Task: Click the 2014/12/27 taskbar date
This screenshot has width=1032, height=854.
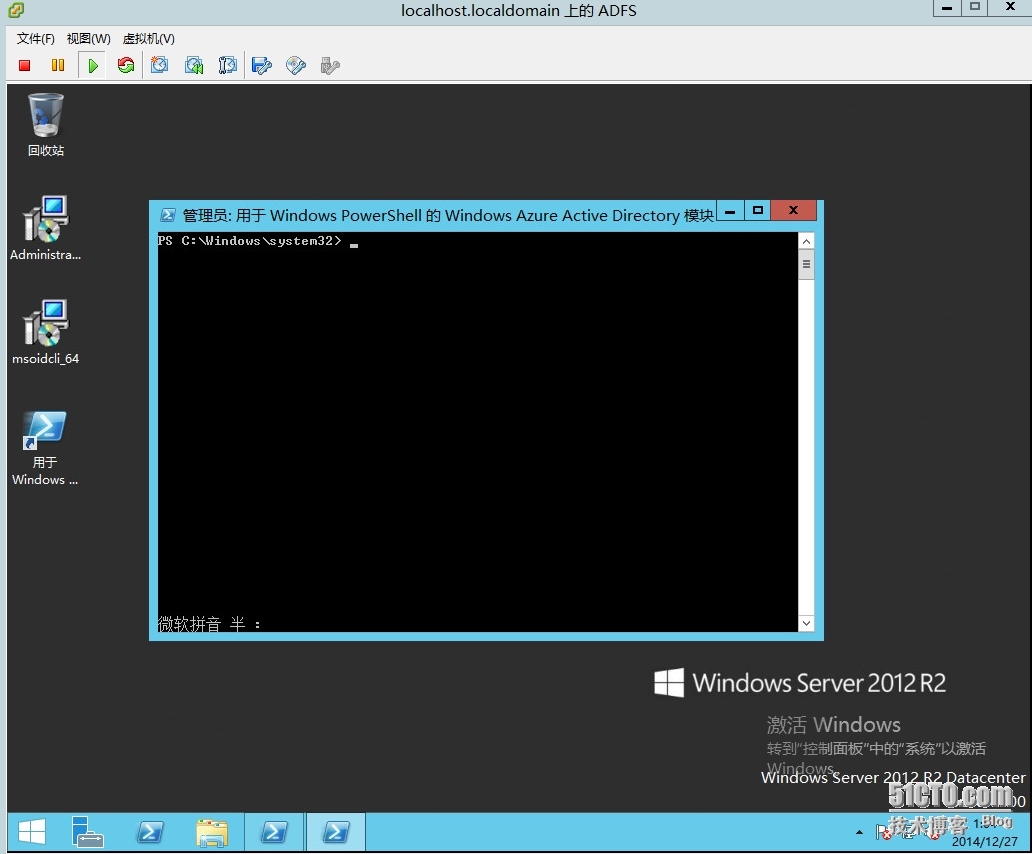Action: 985,841
